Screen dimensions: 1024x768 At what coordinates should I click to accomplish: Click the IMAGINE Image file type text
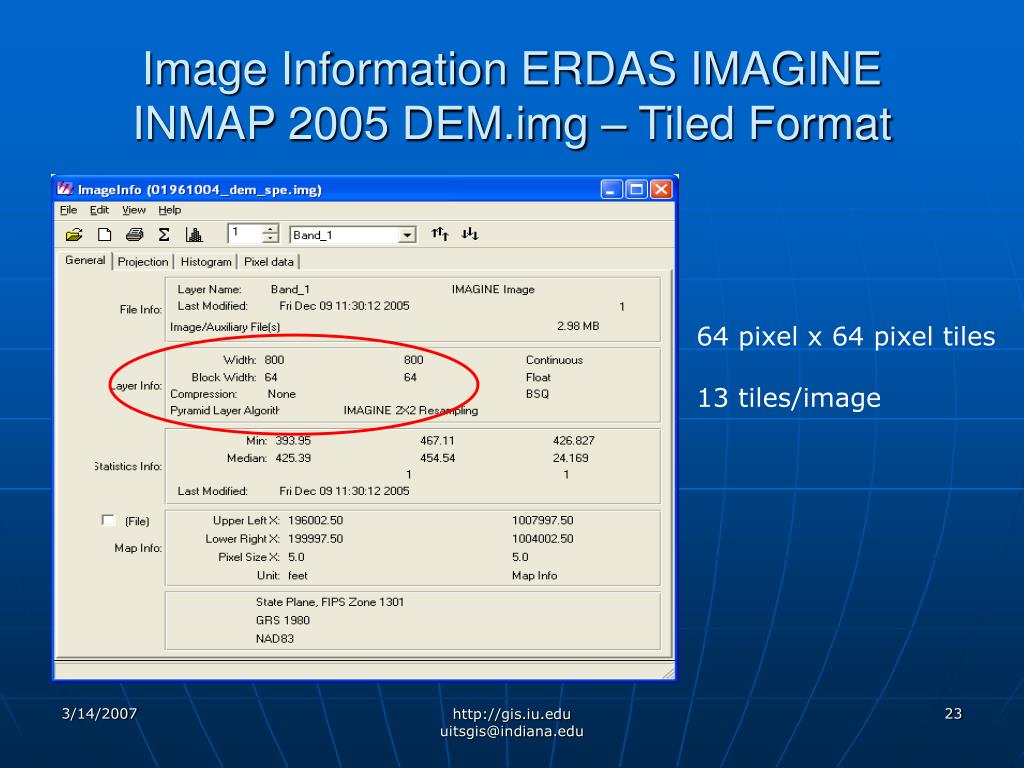tap(493, 289)
